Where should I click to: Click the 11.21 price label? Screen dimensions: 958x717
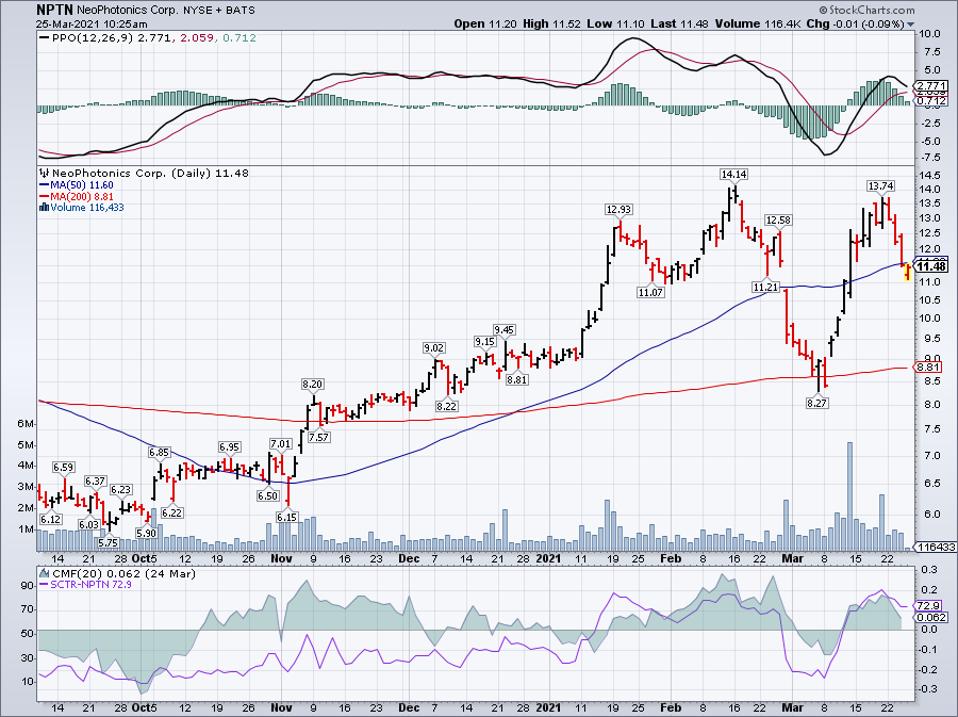(765, 287)
